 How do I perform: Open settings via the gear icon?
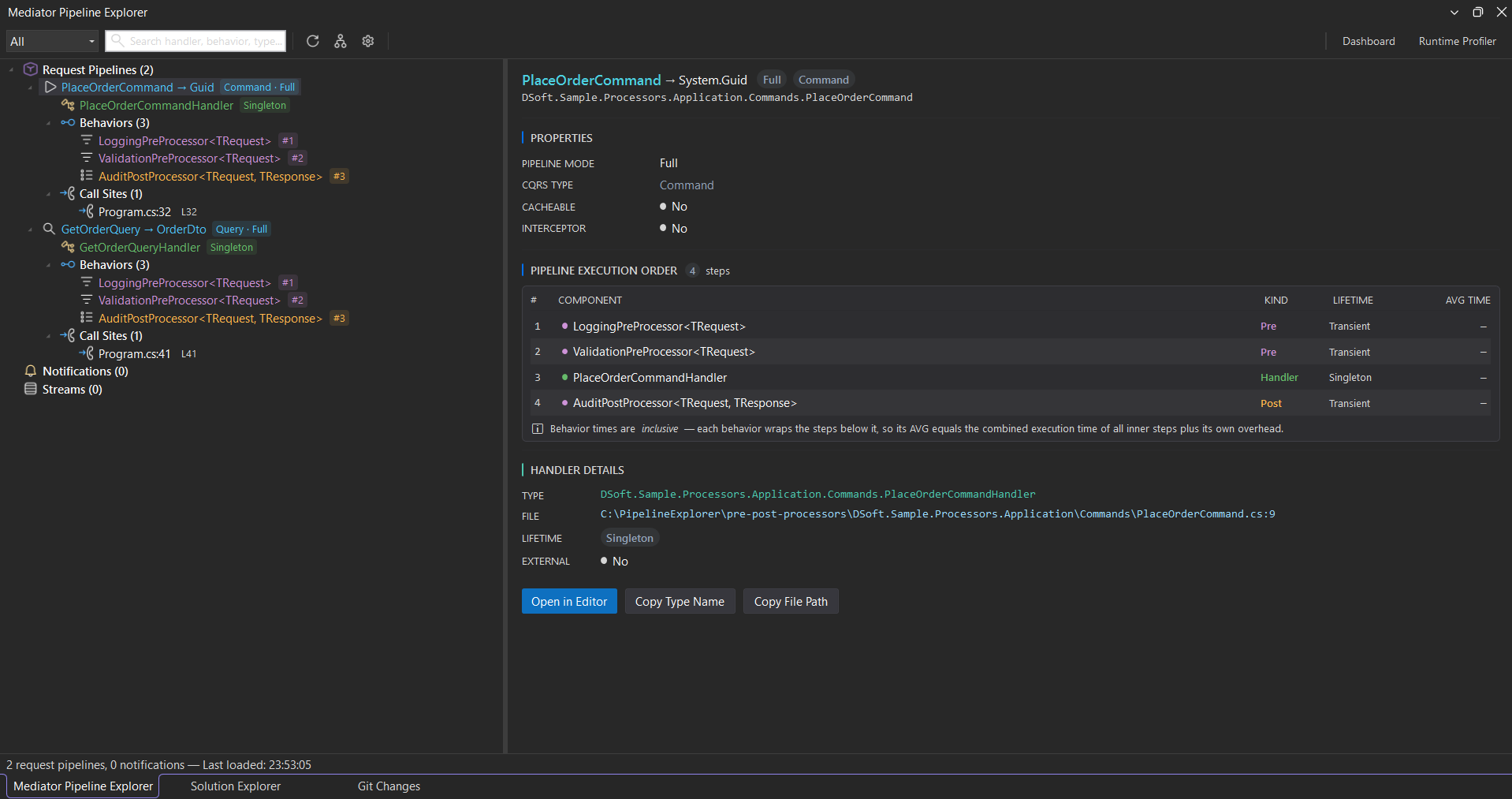click(x=368, y=41)
